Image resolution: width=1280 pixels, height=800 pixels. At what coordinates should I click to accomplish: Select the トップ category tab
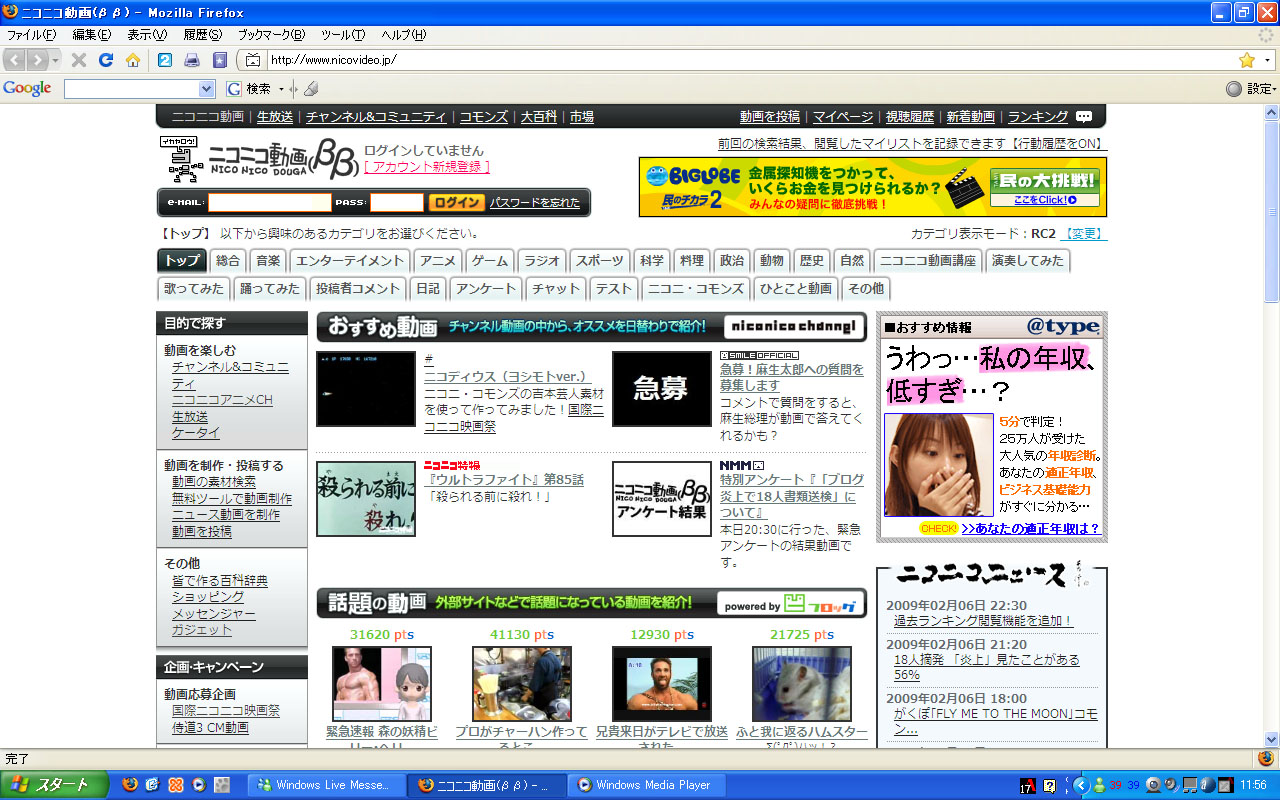point(182,261)
